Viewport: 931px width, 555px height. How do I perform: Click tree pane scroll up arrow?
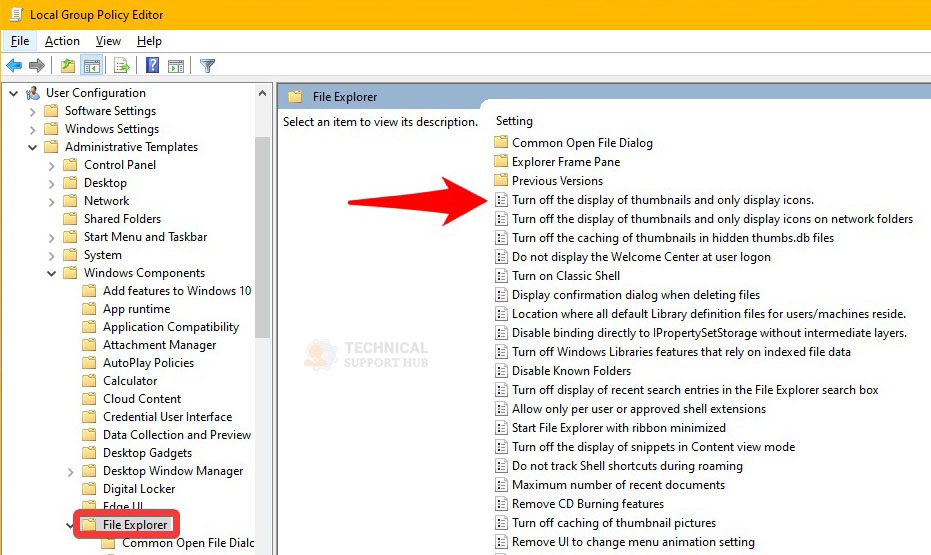click(x=262, y=93)
